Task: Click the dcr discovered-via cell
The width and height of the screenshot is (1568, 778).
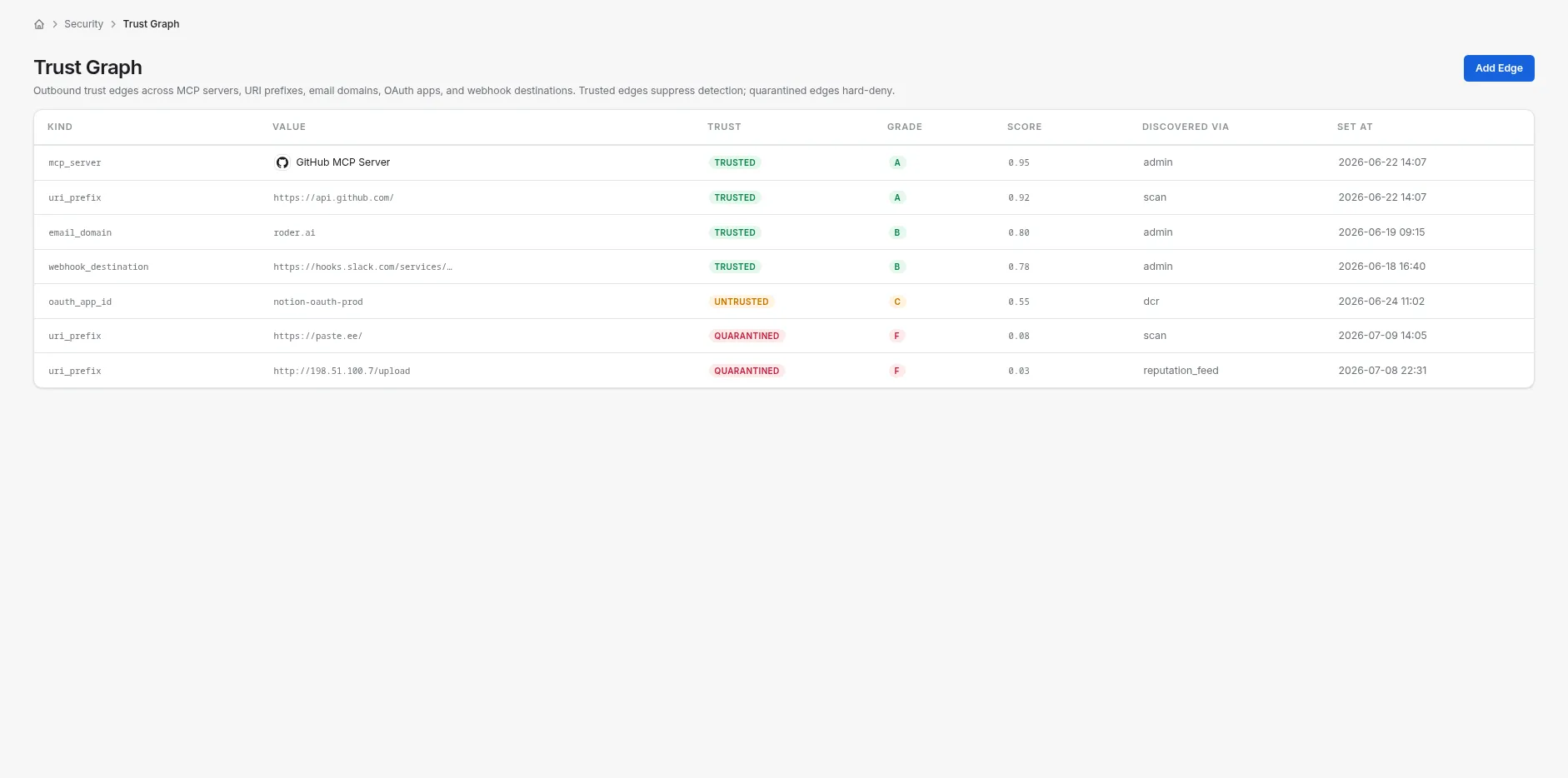Action: 1151,302
